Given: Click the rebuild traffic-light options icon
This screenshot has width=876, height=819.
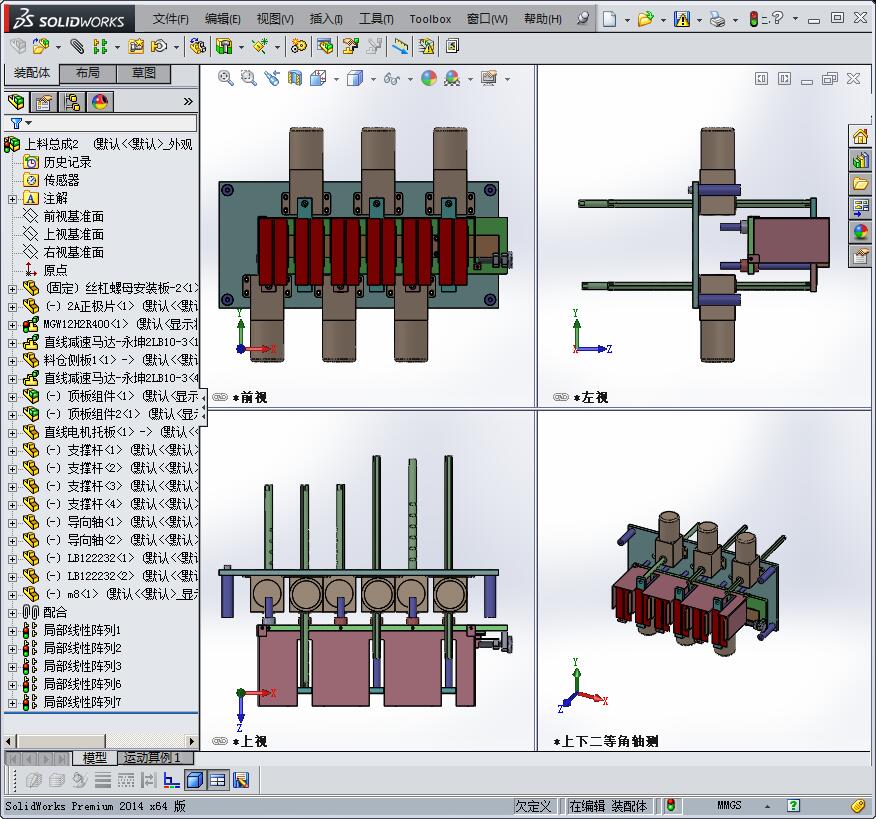Looking at the screenshot, I should pos(754,19).
